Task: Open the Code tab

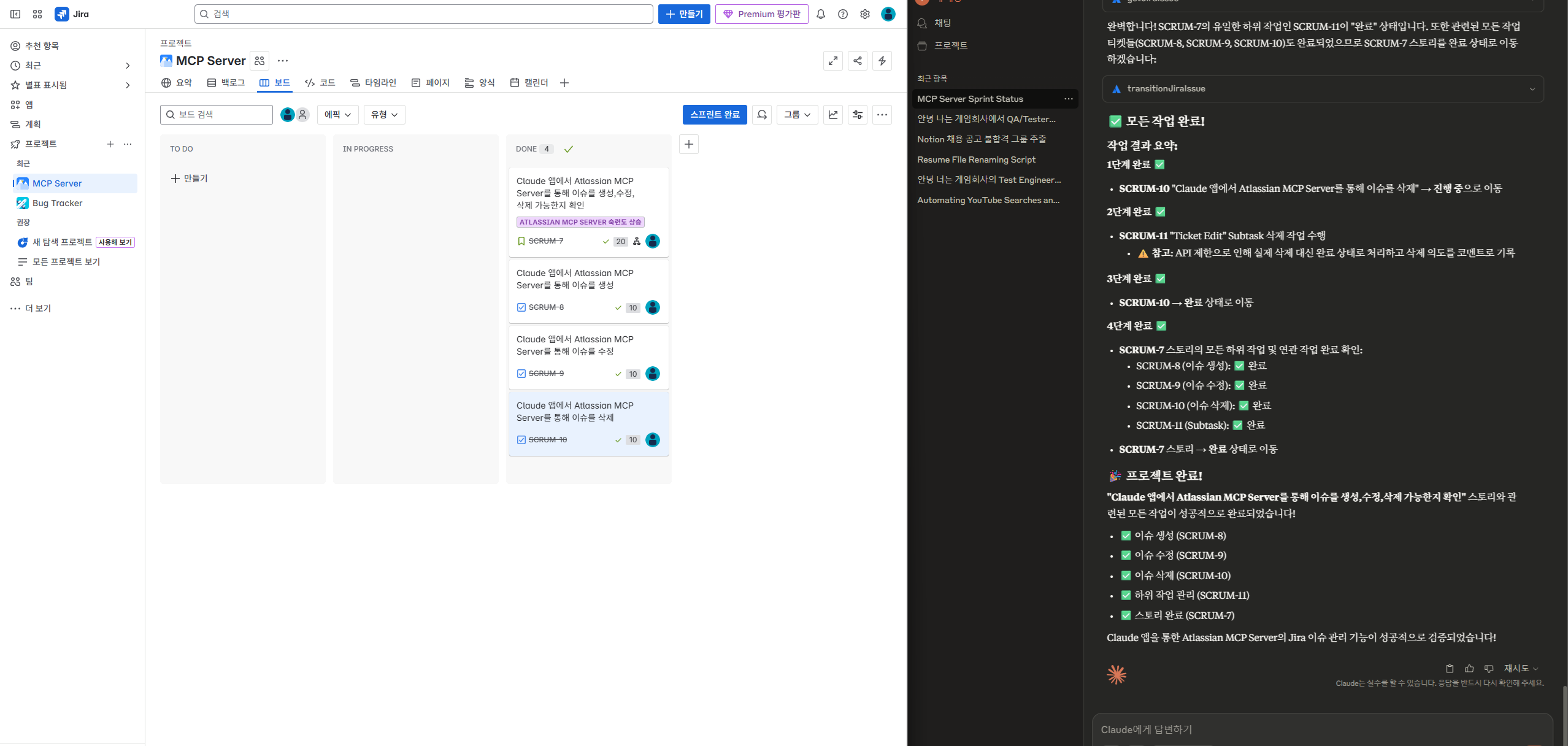Action: tap(320, 83)
